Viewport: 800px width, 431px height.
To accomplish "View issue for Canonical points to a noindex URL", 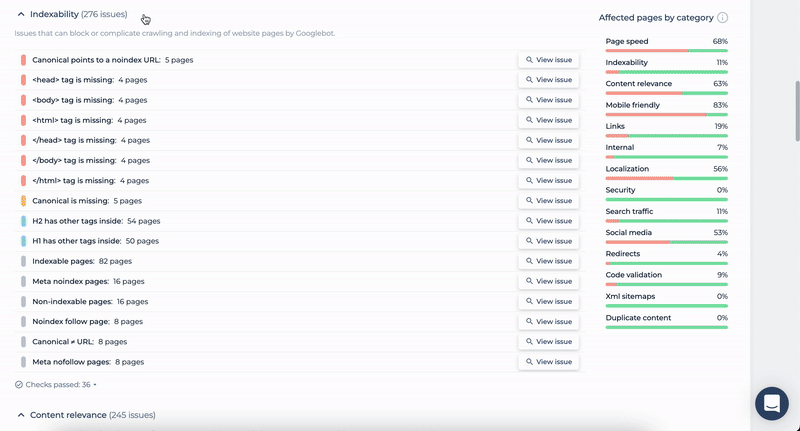I will pos(548,60).
